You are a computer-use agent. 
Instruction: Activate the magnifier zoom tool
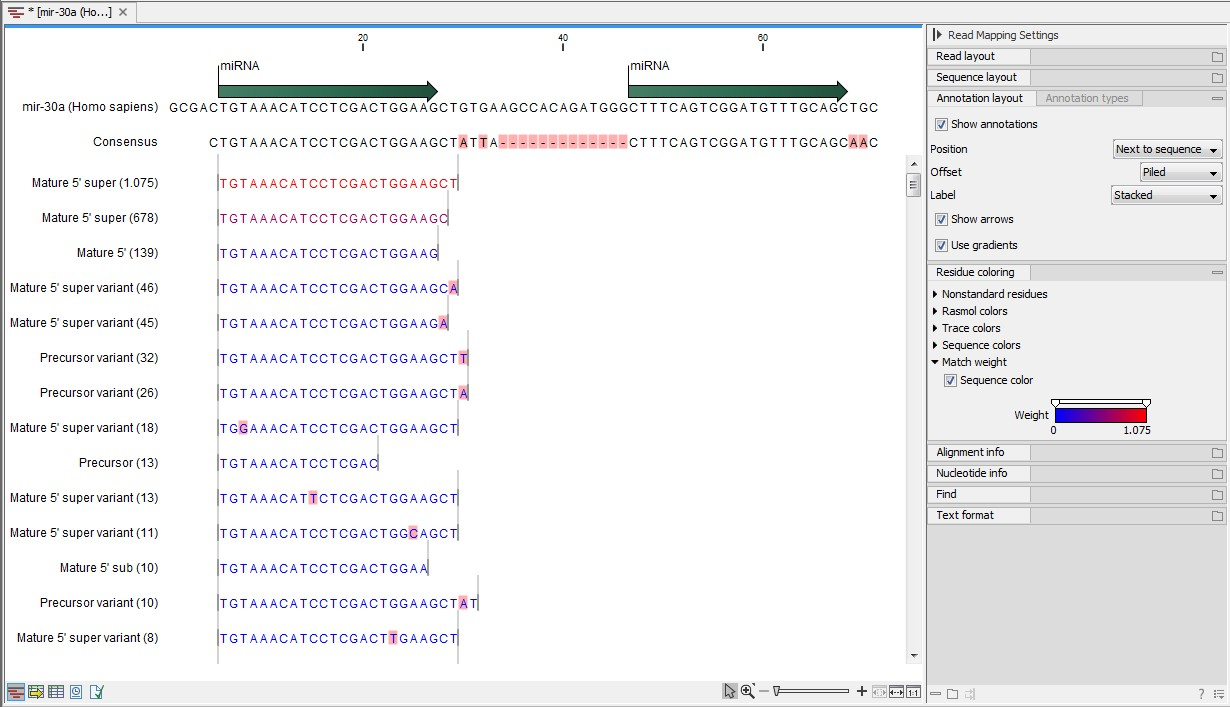coord(747,691)
